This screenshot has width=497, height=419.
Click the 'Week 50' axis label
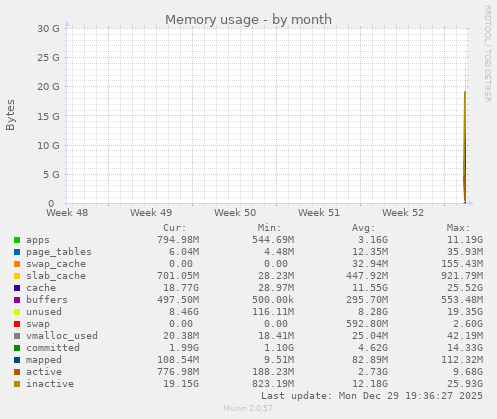click(x=235, y=213)
